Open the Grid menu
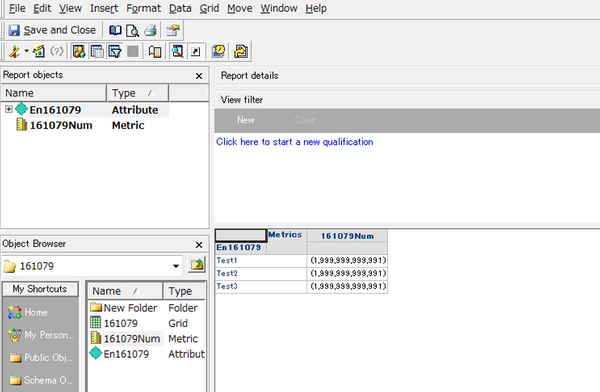The width and height of the screenshot is (600, 392). pos(209,8)
